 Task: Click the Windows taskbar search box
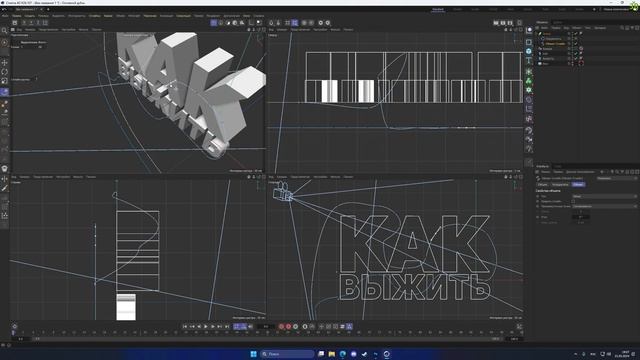pyautogui.click(x=287, y=354)
